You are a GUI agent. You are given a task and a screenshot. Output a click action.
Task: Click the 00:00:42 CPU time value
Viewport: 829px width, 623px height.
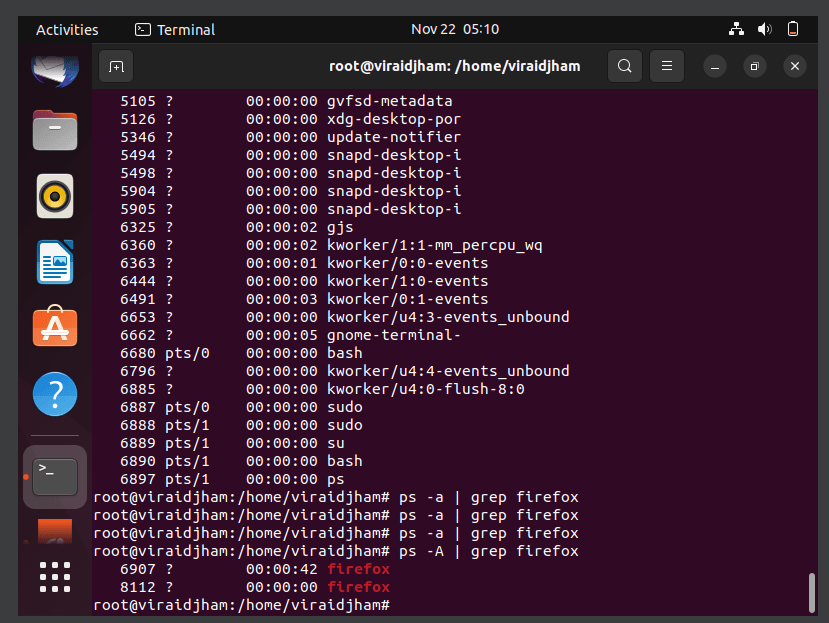click(282, 569)
